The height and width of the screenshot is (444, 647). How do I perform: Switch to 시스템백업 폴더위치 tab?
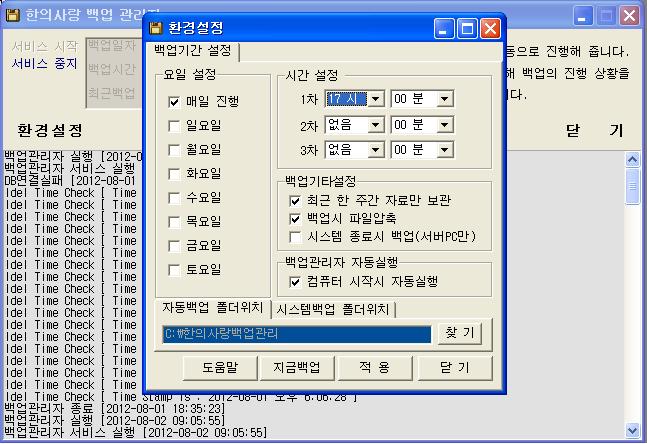coord(332,310)
